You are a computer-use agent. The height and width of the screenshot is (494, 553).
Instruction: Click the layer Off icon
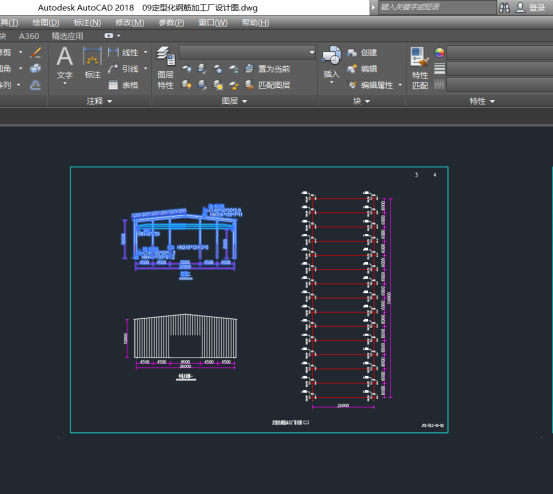pyautogui.click(x=187, y=69)
